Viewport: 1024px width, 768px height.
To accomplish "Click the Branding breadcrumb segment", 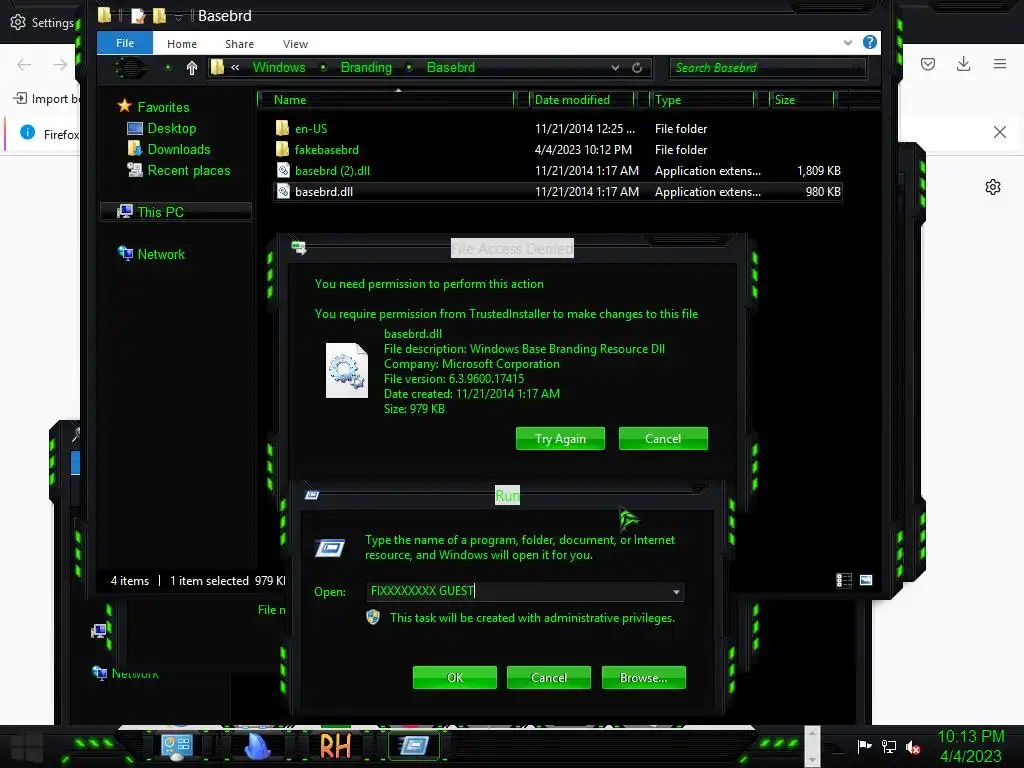I will click(366, 67).
